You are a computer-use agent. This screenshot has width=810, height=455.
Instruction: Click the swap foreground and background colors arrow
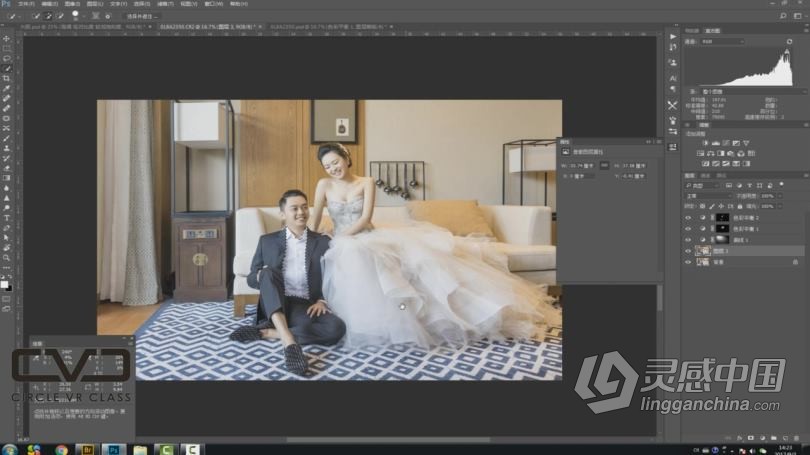(10, 277)
